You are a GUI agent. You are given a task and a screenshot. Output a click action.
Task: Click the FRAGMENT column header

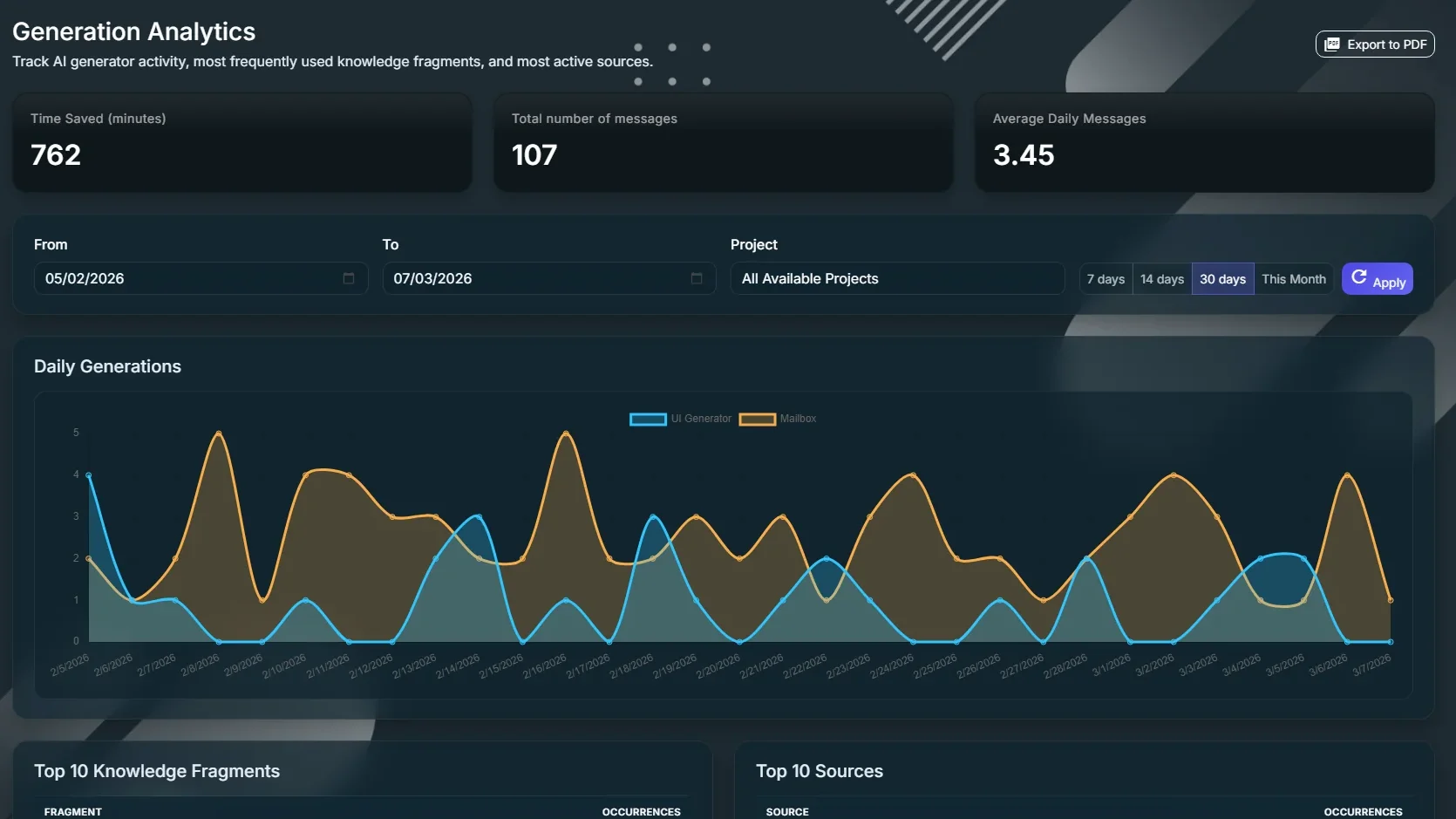click(73, 812)
